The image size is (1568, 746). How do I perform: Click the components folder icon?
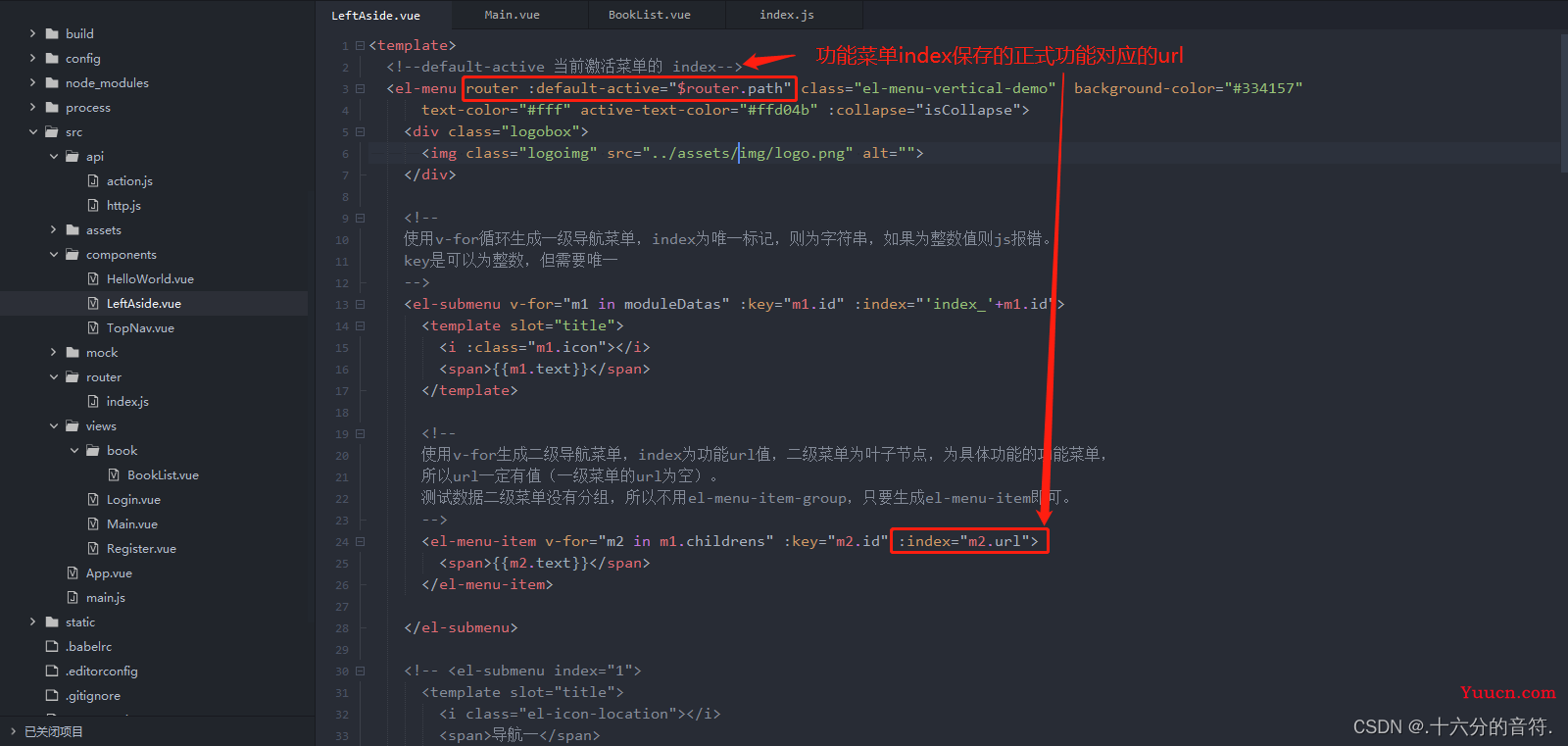tap(73, 254)
